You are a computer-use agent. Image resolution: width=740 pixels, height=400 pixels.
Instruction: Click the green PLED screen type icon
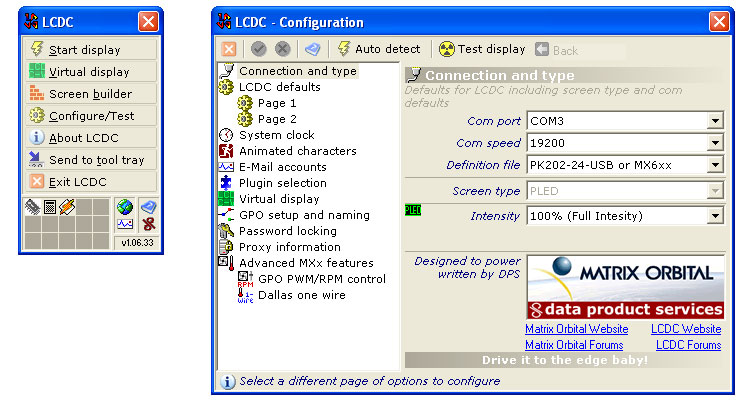point(413,210)
